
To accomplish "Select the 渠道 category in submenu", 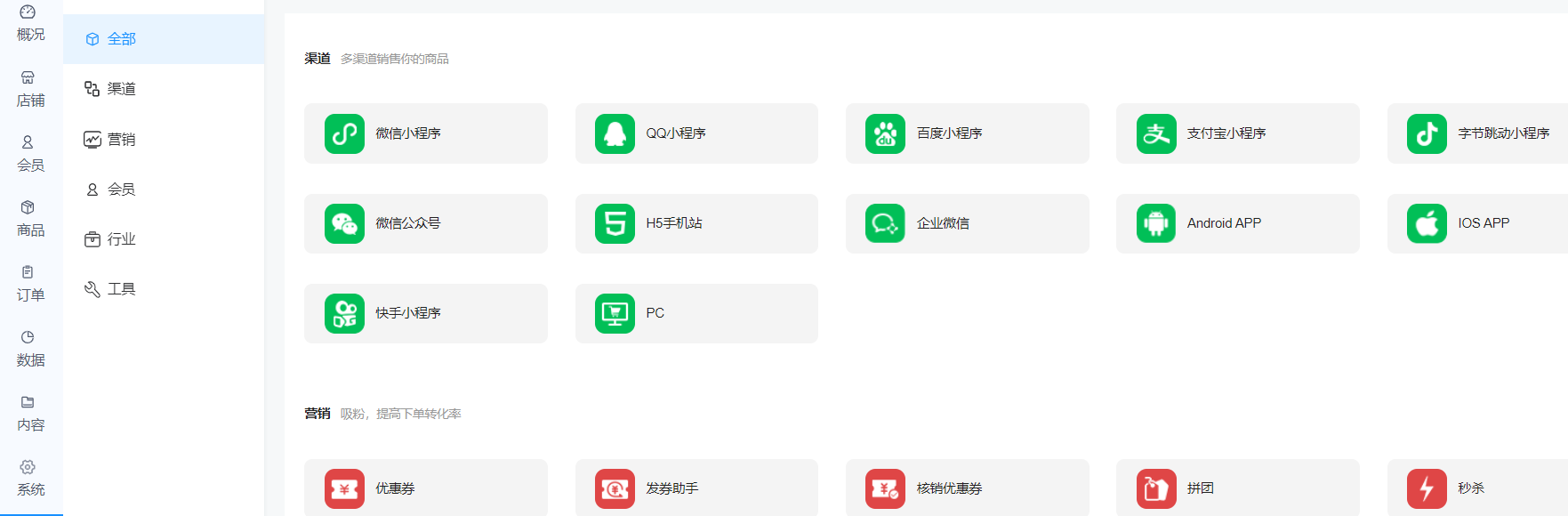I will pyautogui.click(x=164, y=89).
